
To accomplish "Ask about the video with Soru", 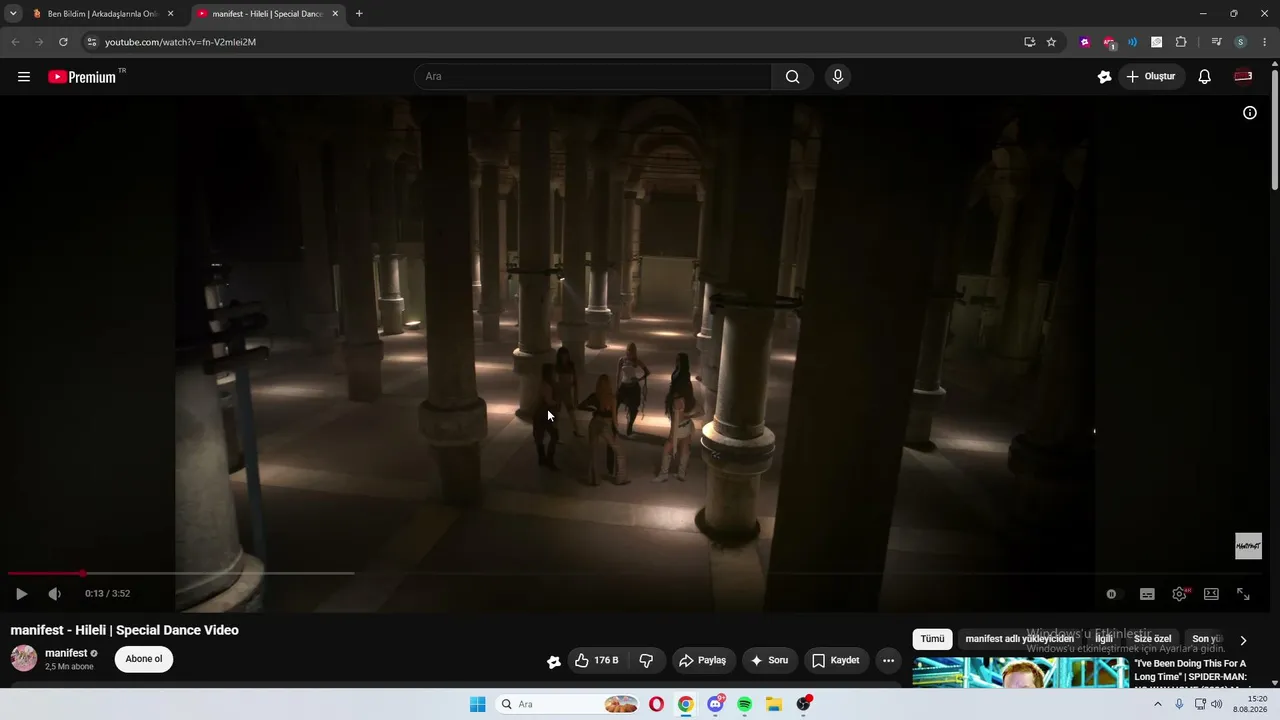I will (769, 661).
